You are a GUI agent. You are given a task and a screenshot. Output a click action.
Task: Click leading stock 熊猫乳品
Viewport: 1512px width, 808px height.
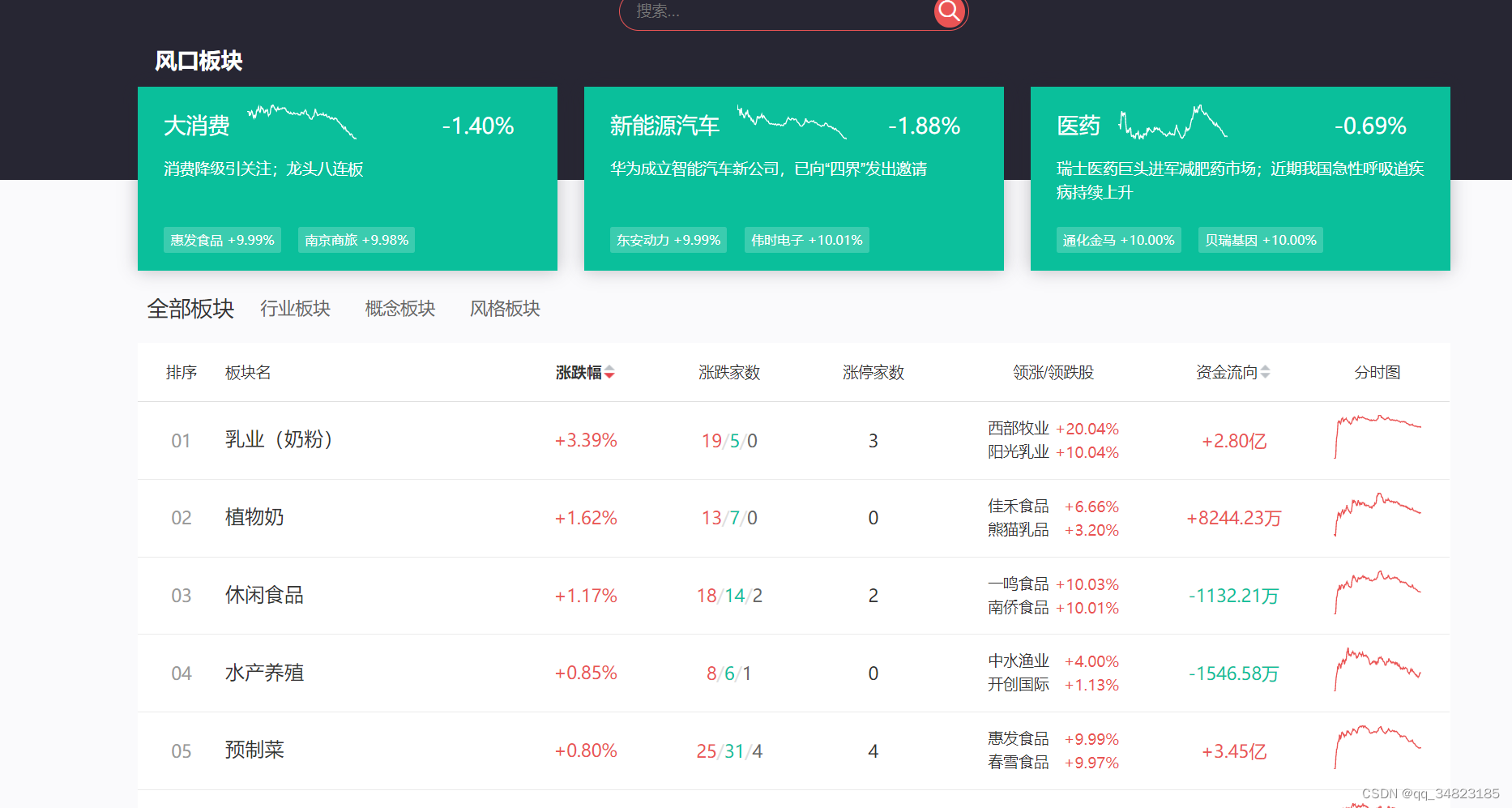[1019, 530]
